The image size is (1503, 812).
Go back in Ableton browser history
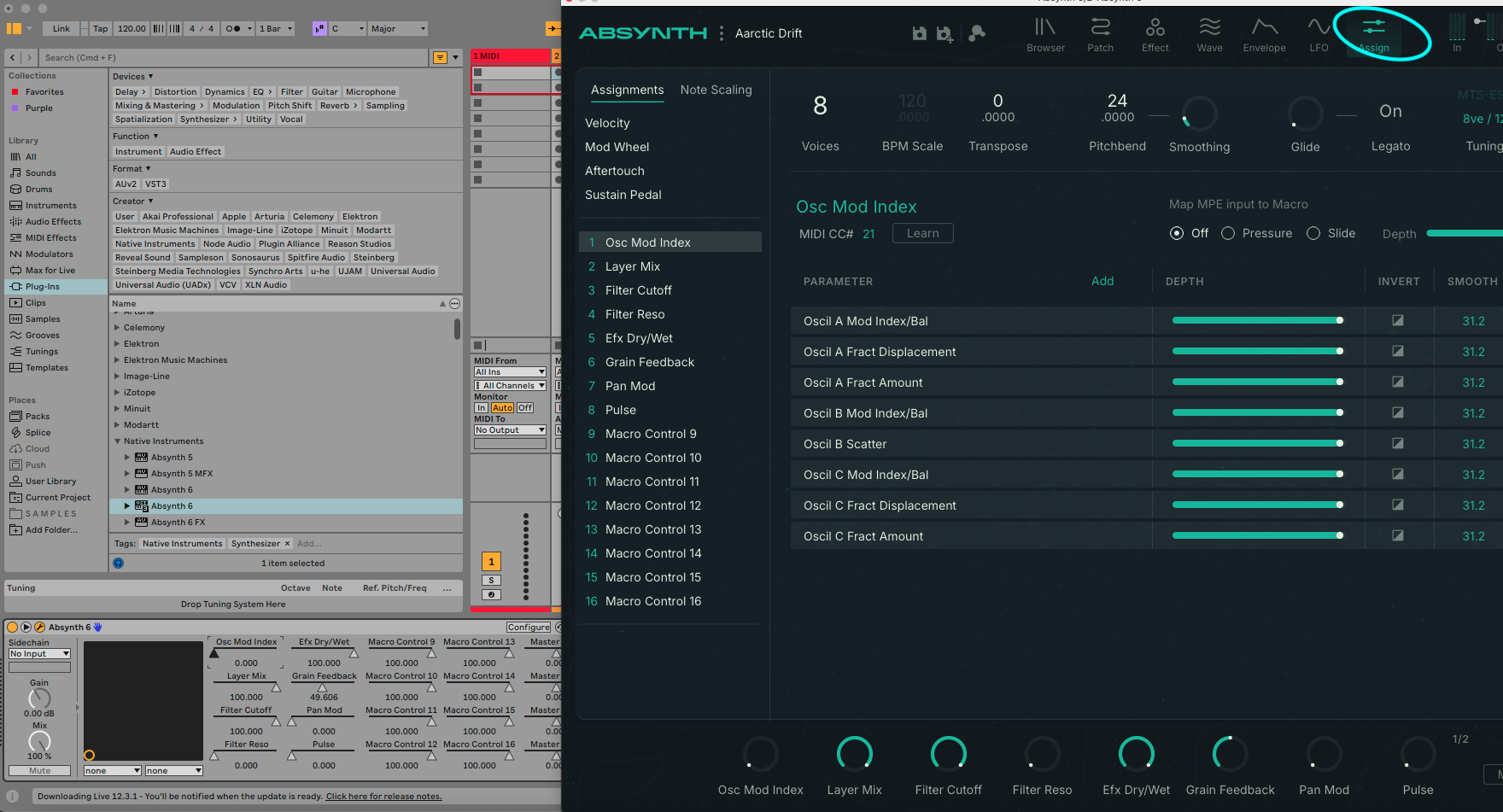coord(13,57)
